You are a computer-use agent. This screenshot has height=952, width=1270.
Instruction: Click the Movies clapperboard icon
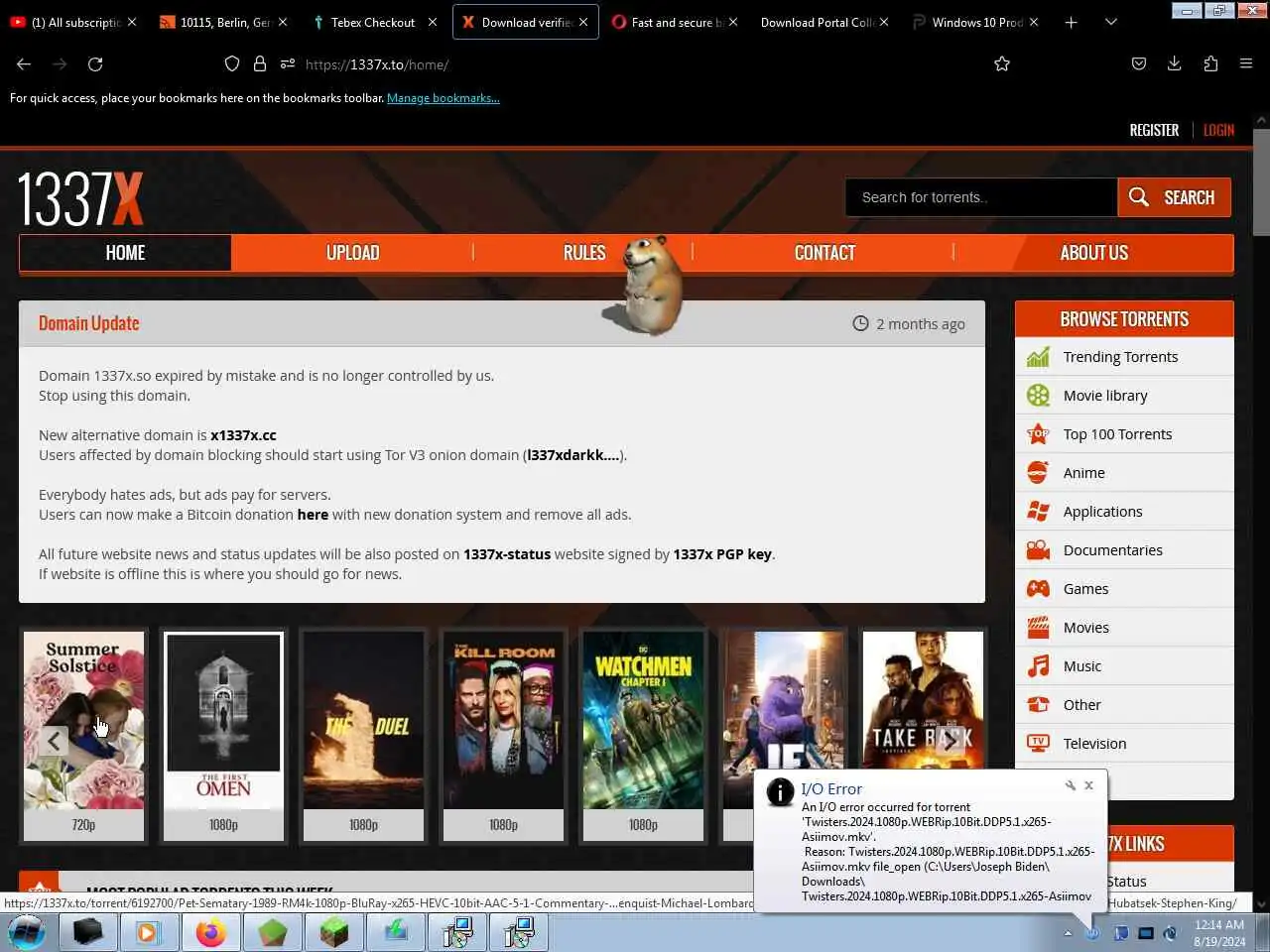(x=1038, y=628)
